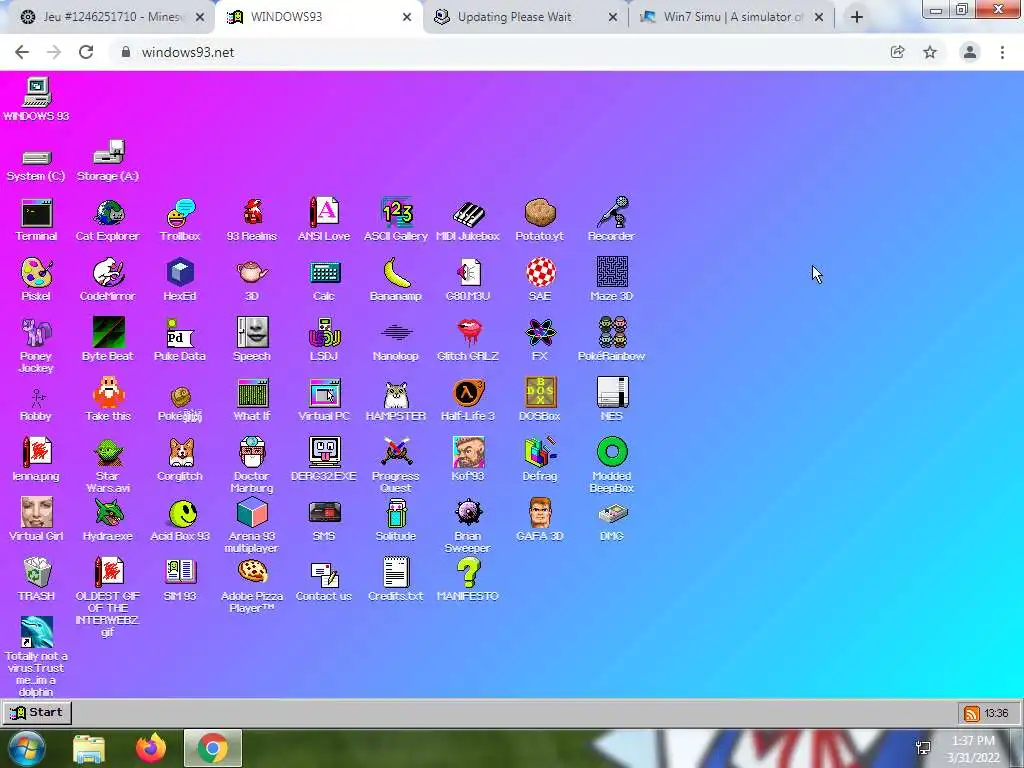The image size is (1024, 768).
Task: Open a new browser tab
Action: [x=857, y=18]
